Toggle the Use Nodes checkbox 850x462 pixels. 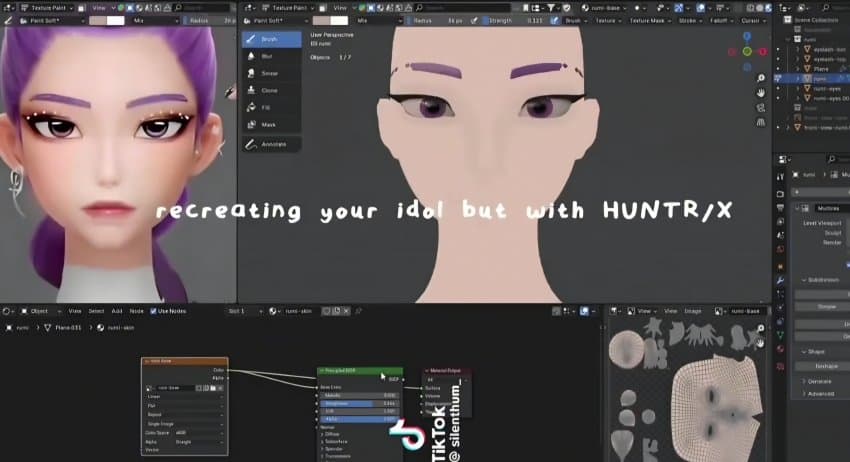(x=153, y=311)
